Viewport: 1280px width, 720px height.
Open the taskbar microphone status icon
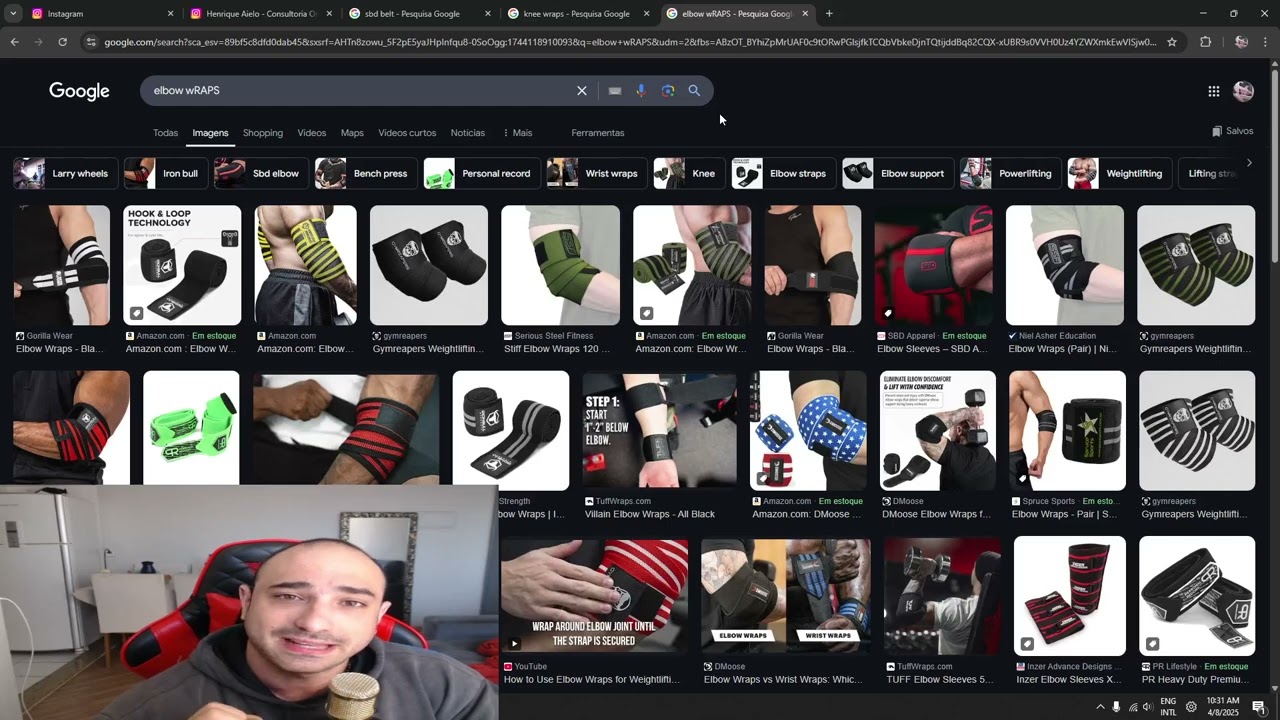click(1116, 707)
